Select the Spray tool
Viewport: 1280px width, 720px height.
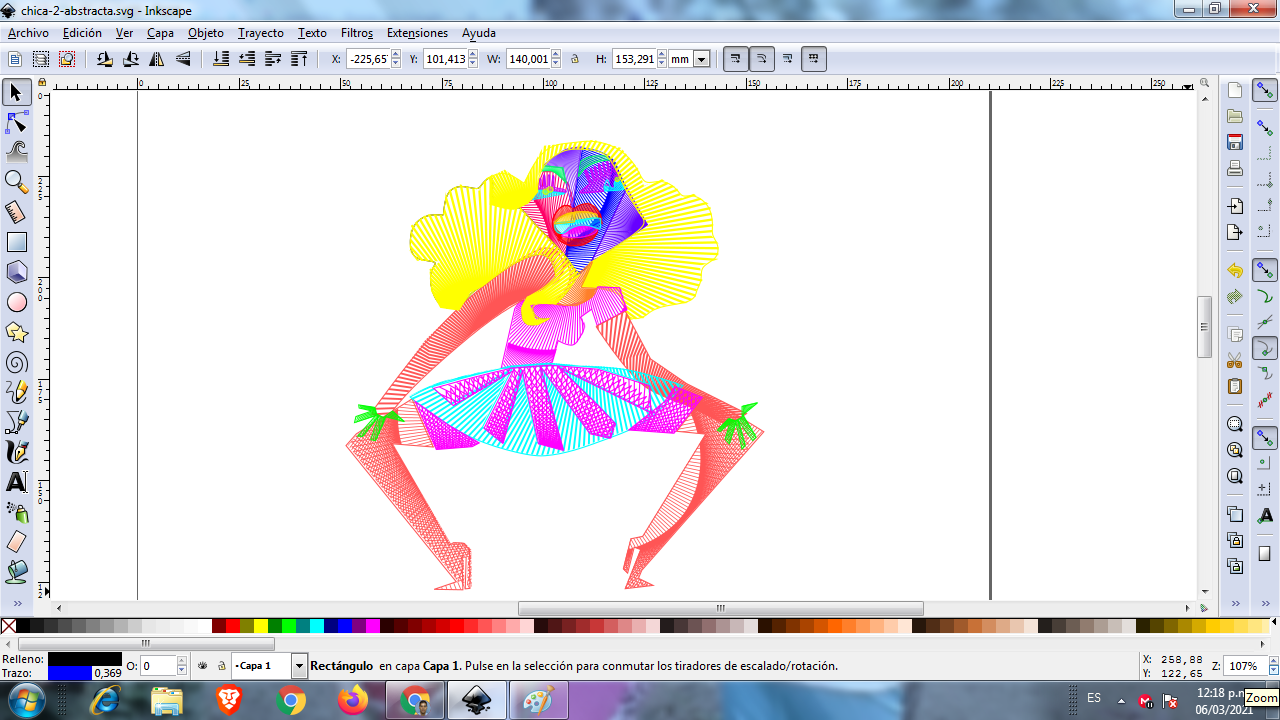16,512
